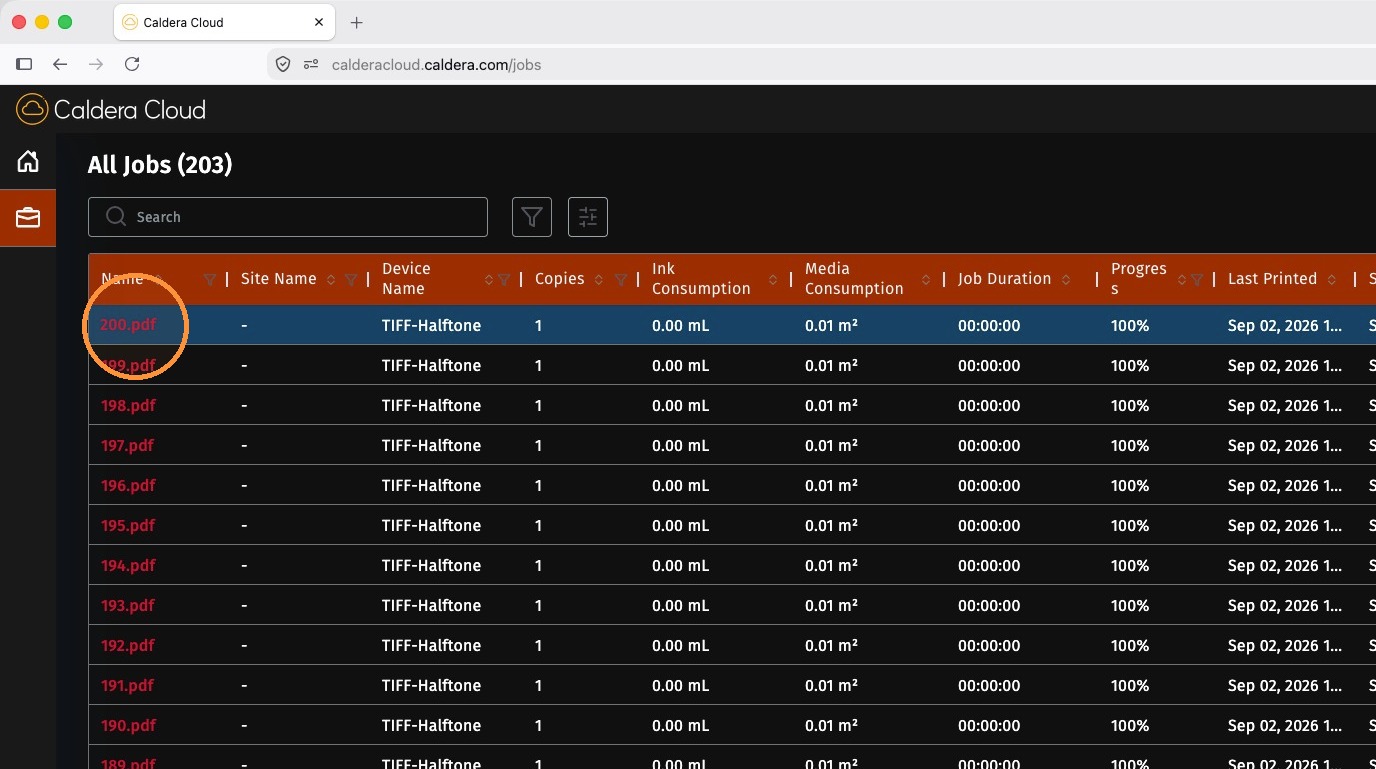1376x769 pixels.
Task: Open job 196.pdf
Action: click(x=128, y=485)
